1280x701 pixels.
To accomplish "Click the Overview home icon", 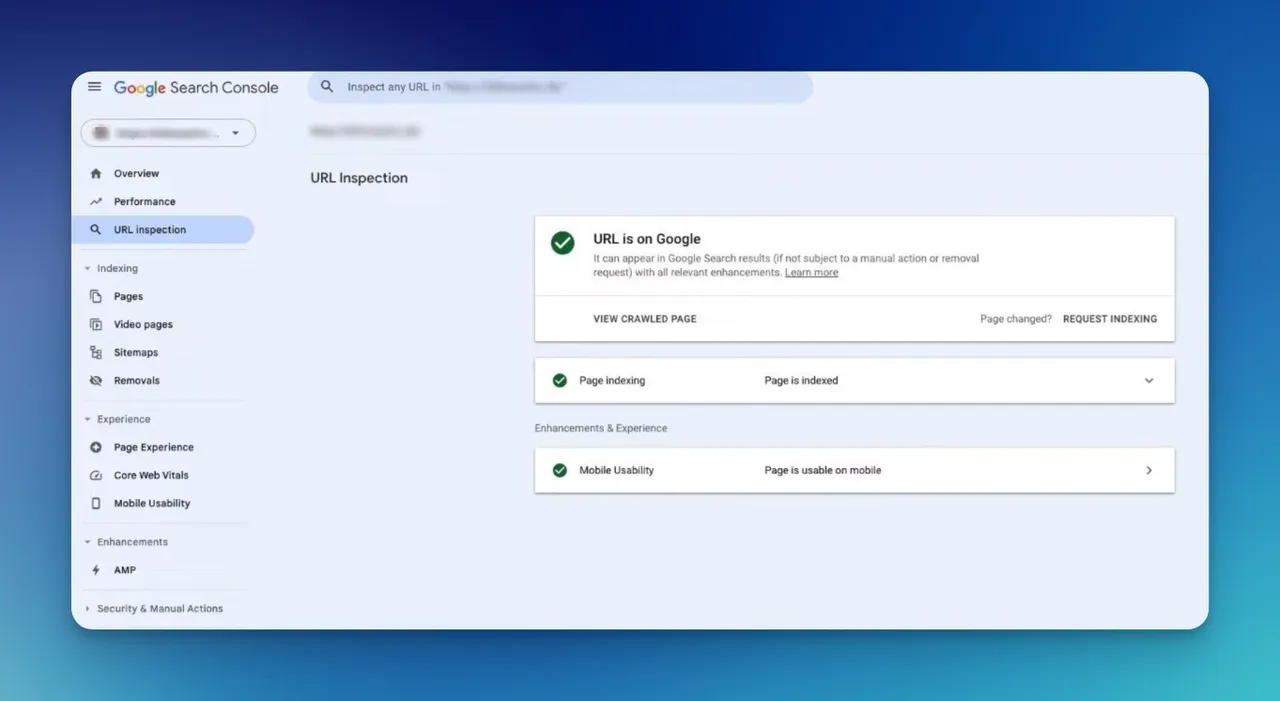I will [96, 174].
